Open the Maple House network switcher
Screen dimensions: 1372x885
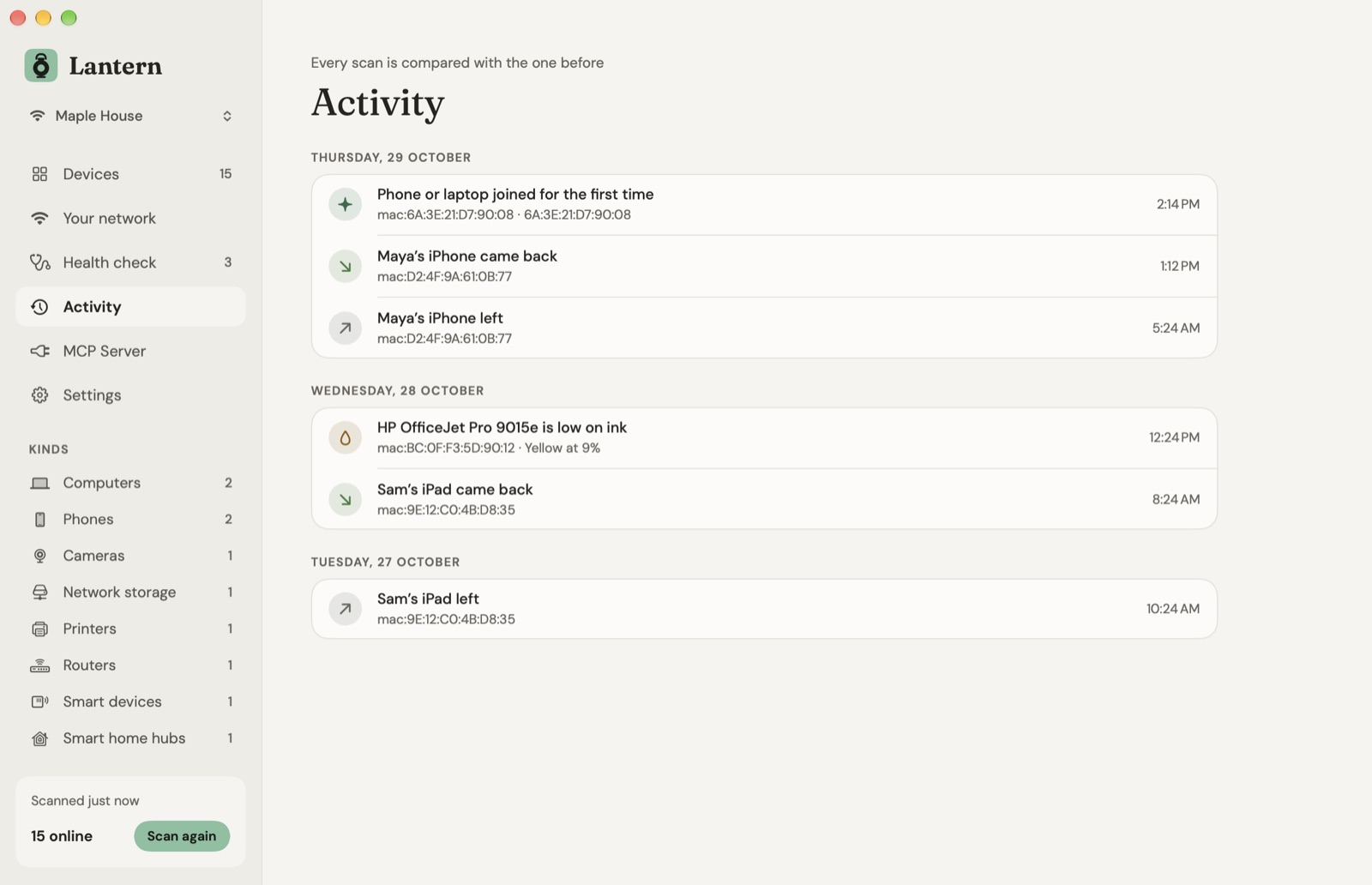pyautogui.click(x=130, y=116)
